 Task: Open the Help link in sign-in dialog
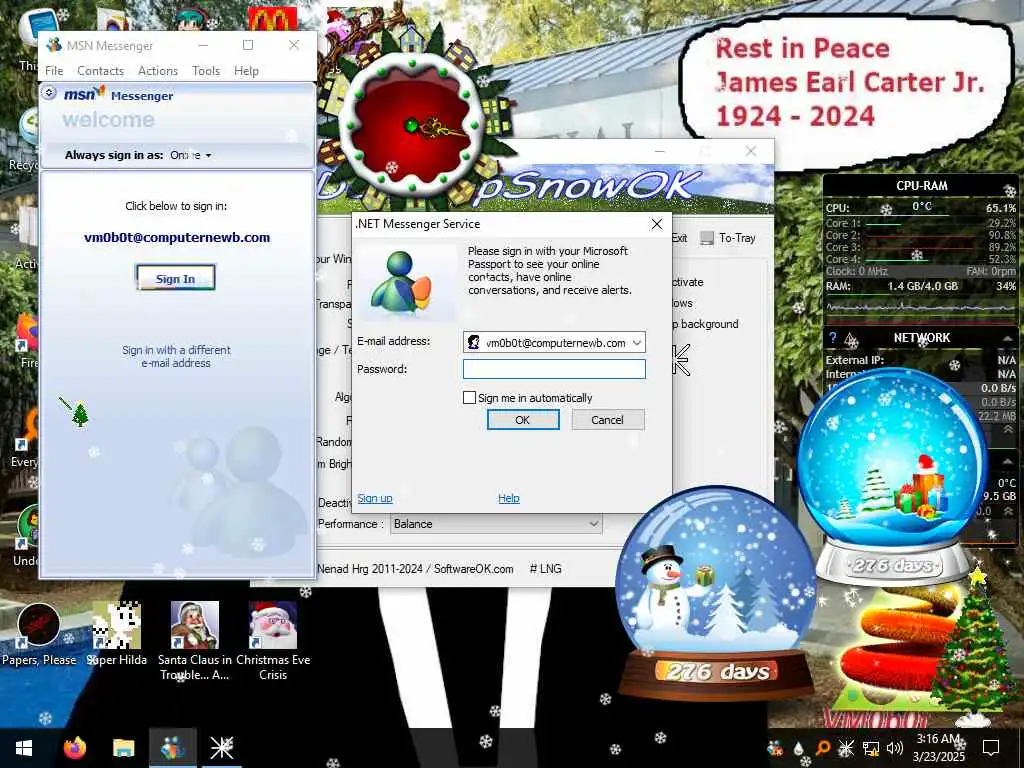[509, 498]
